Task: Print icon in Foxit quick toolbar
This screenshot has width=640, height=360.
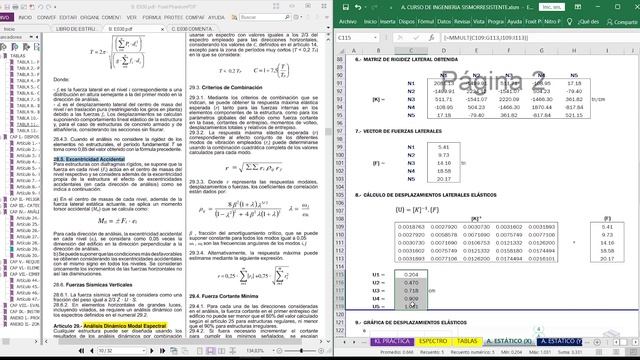Action: coord(15,7)
